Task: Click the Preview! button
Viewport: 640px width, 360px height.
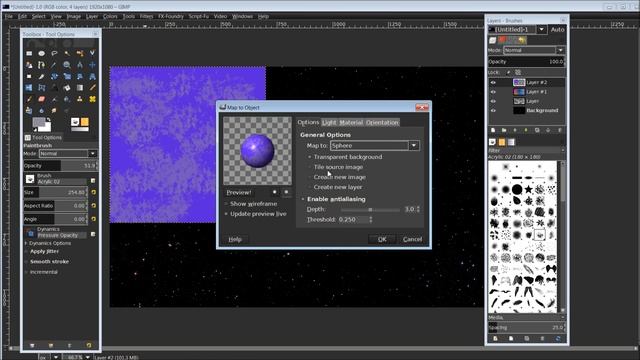Action: [x=239, y=192]
